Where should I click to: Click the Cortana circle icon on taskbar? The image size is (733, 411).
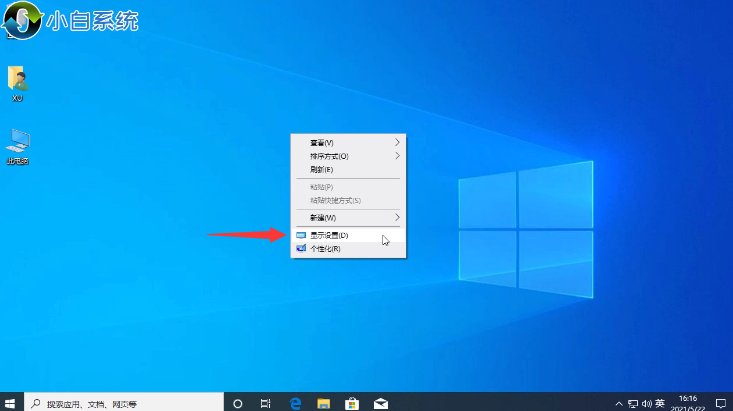(x=238, y=403)
